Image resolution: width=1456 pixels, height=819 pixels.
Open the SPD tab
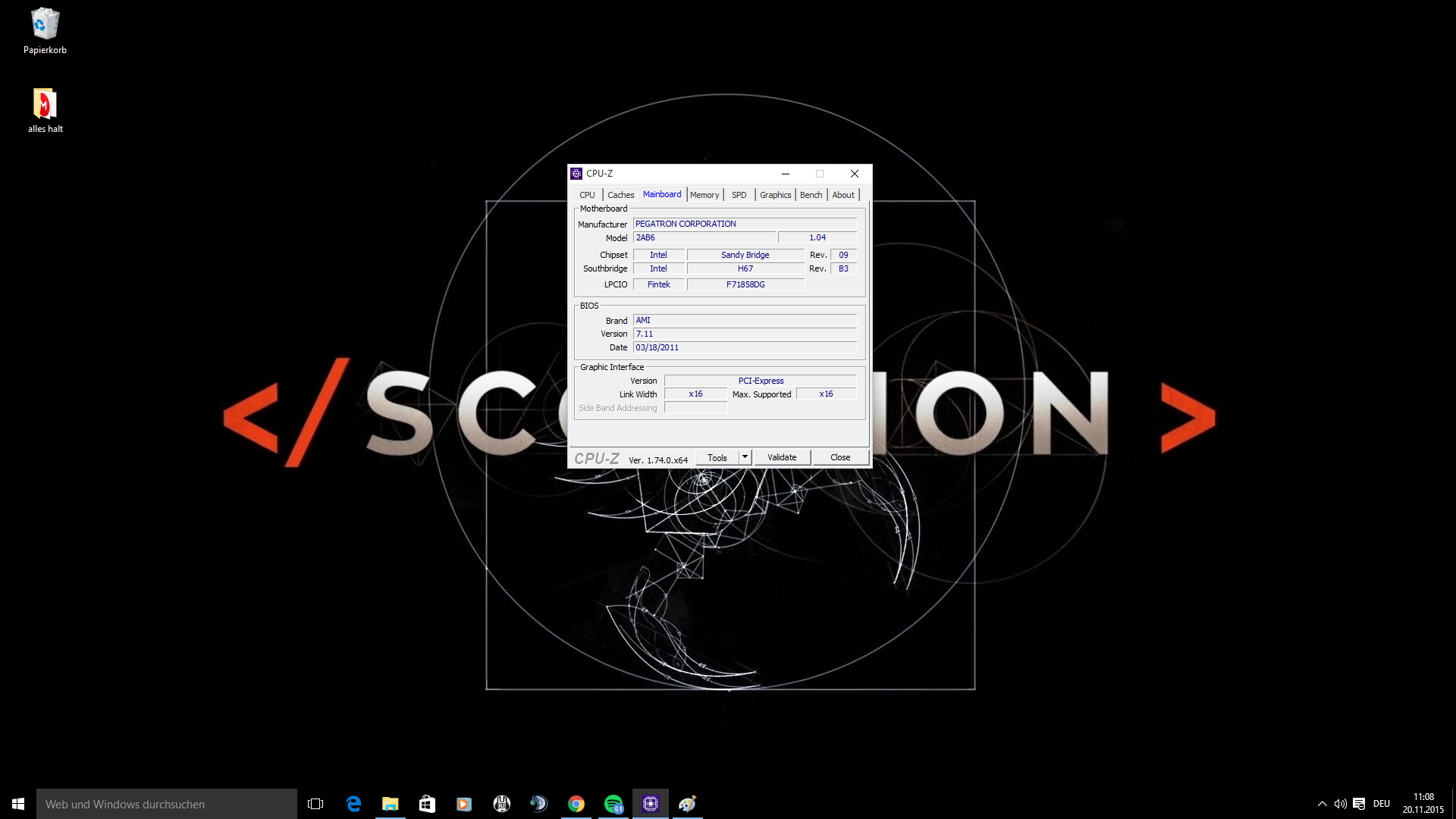point(739,195)
